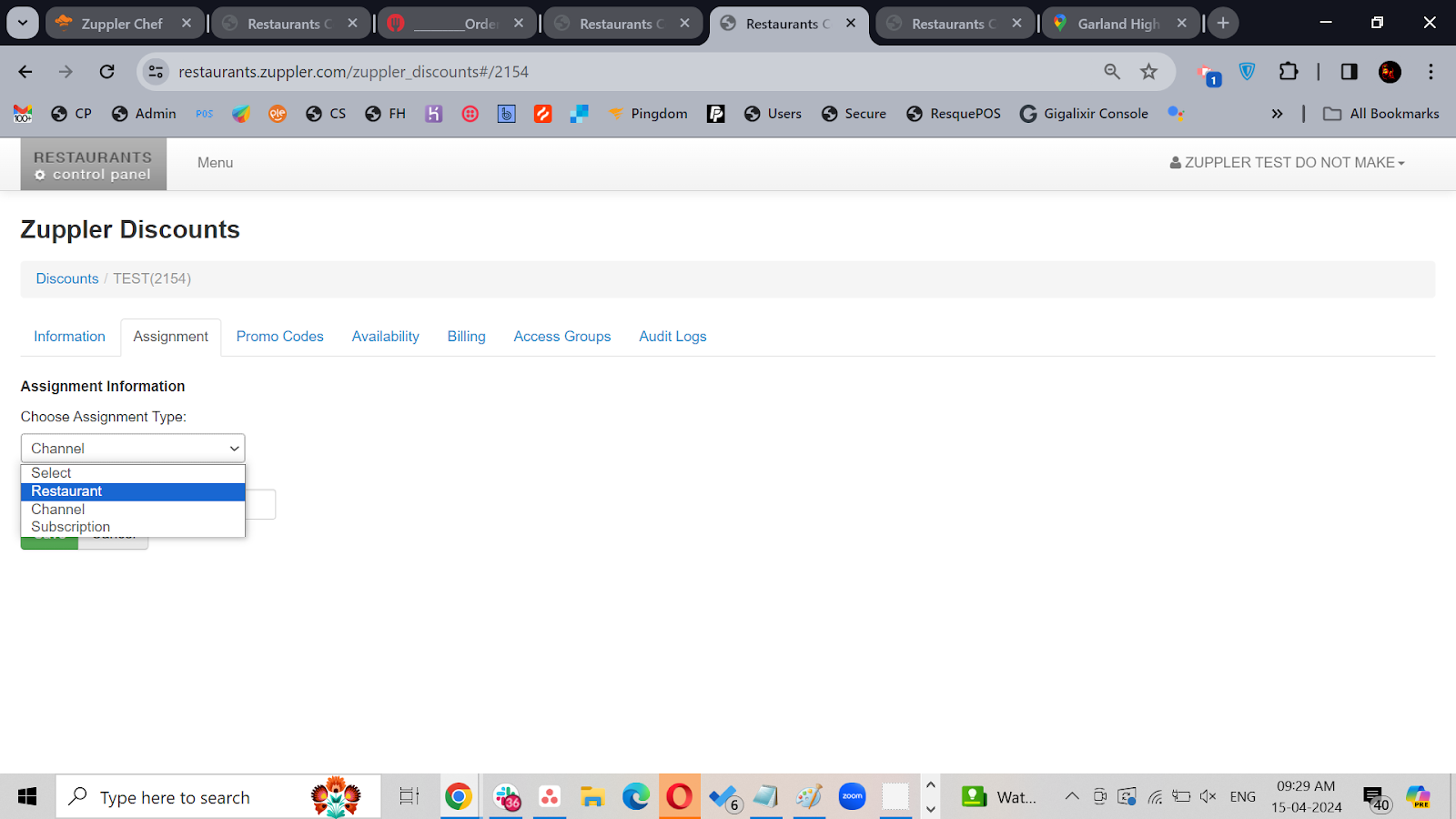Expand the tab search dropdown arrow
The height and width of the screenshot is (819, 1456).
23,23
